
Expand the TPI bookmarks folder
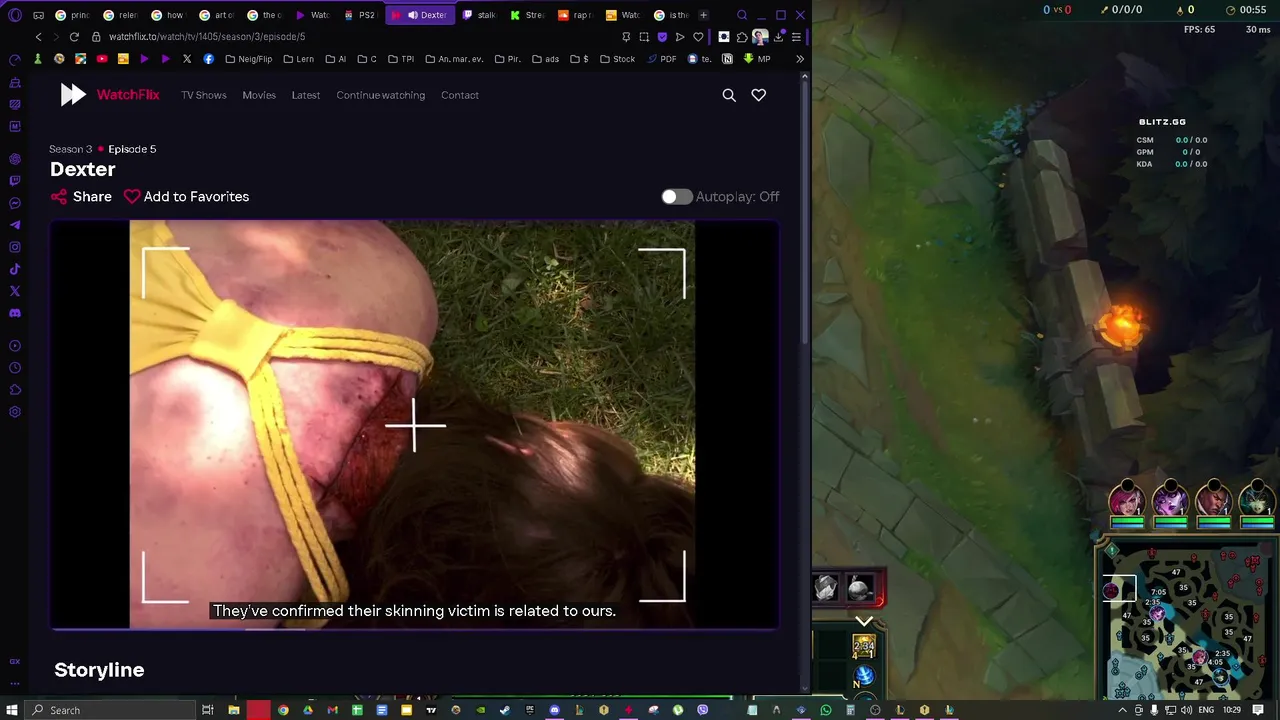(401, 59)
